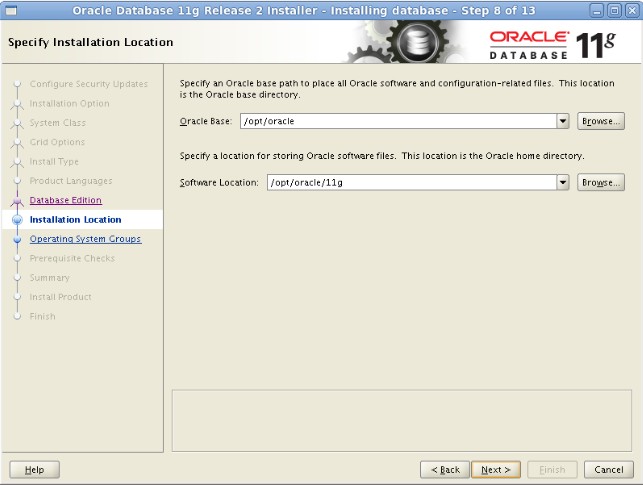This screenshot has width=643, height=485.
Task: Click the Summary step label
Action: click(x=49, y=278)
